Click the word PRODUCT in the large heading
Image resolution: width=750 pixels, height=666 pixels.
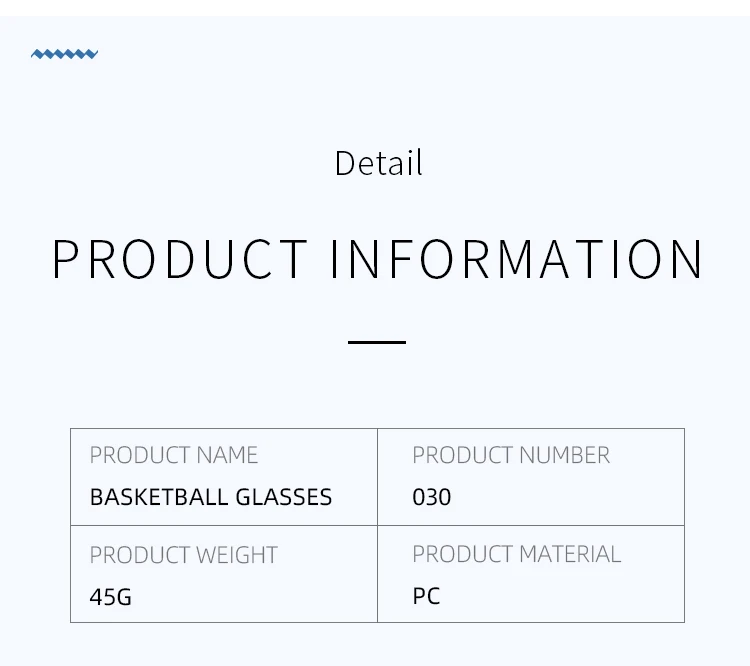180,259
